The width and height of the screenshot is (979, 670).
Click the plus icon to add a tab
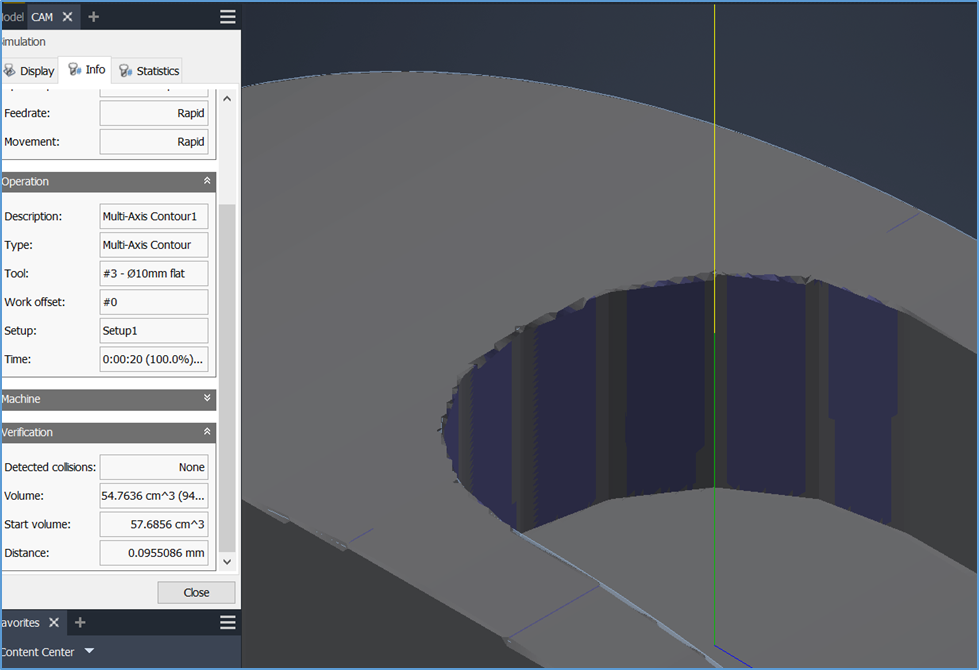click(93, 16)
